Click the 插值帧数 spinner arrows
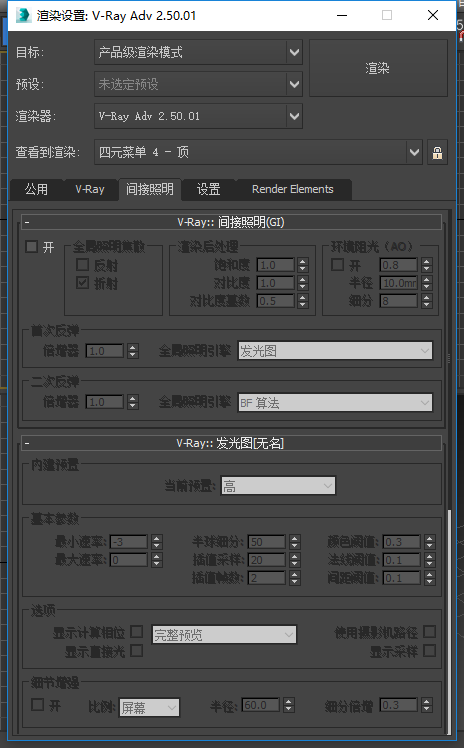 295,578
